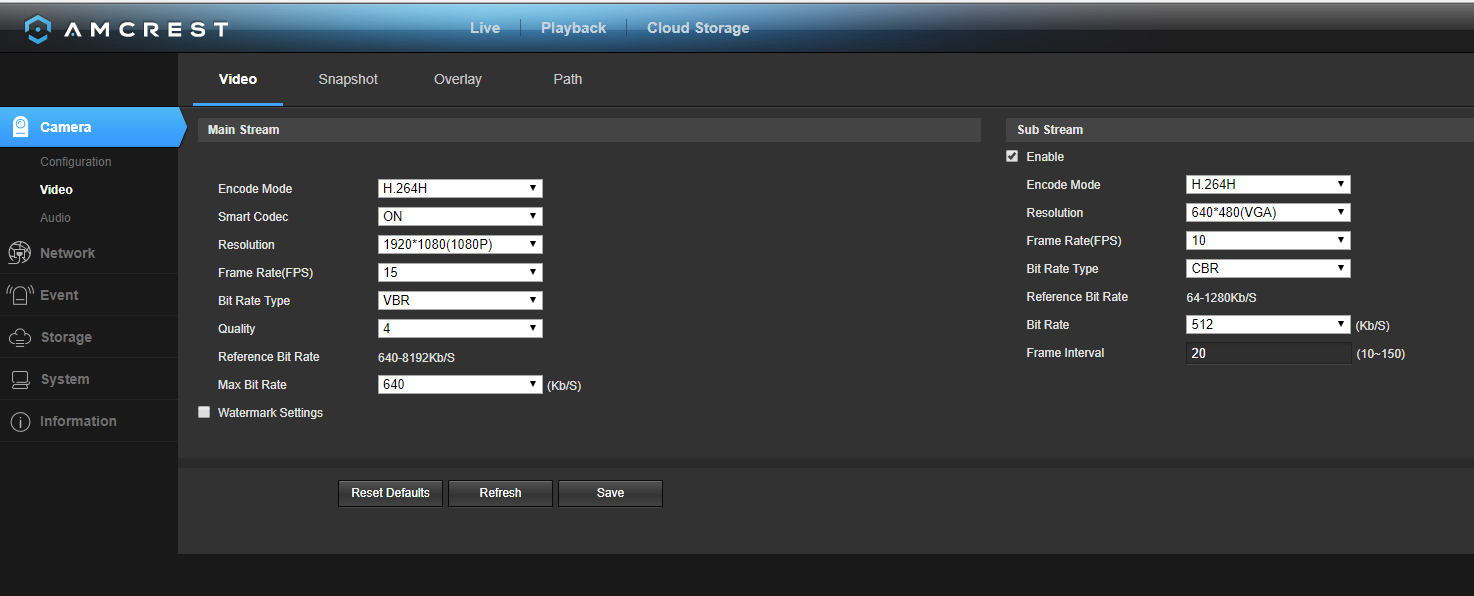Click the System monitor icon
This screenshot has height=596, width=1474.
tap(19, 380)
